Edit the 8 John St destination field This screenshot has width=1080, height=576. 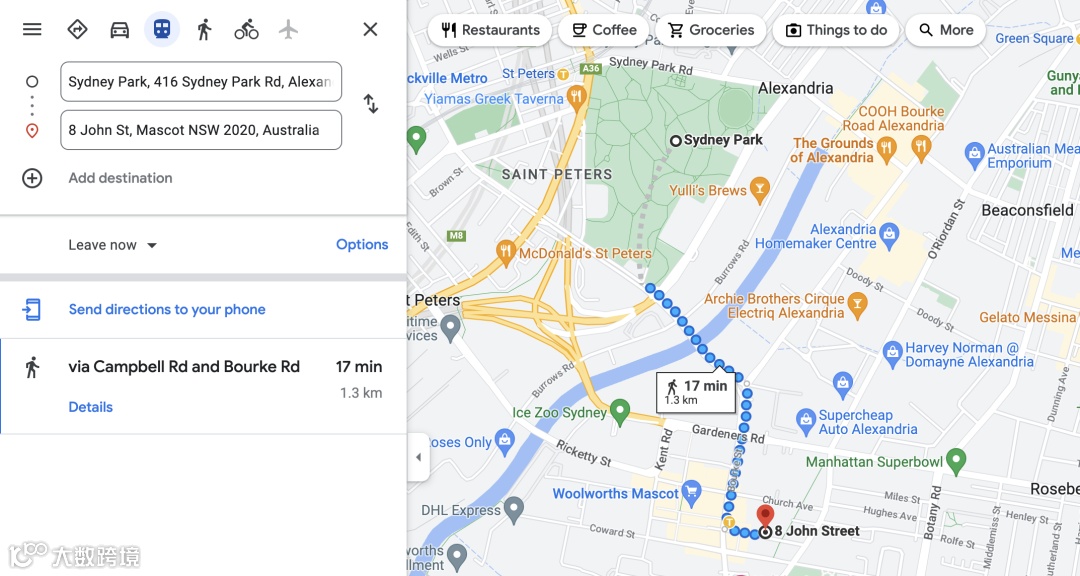pyautogui.click(x=201, y=130)
